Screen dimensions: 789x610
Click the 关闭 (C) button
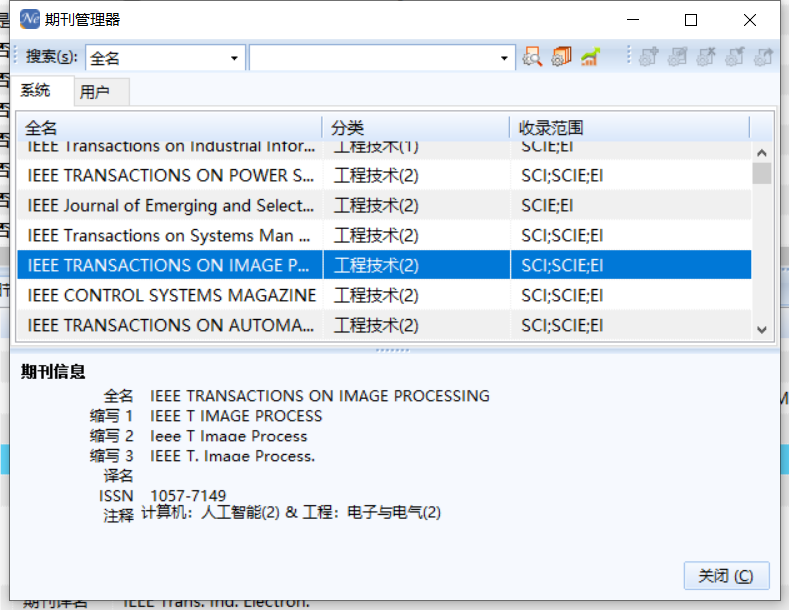point(726,575)
